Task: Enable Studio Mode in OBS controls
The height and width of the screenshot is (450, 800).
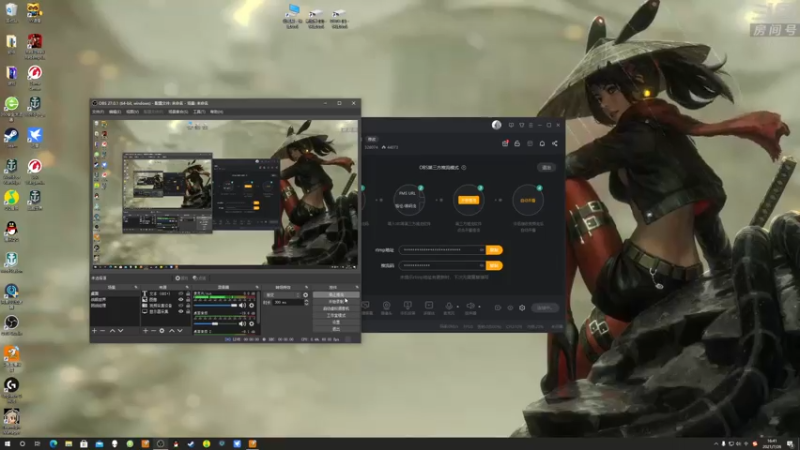Action: [336, 315]
